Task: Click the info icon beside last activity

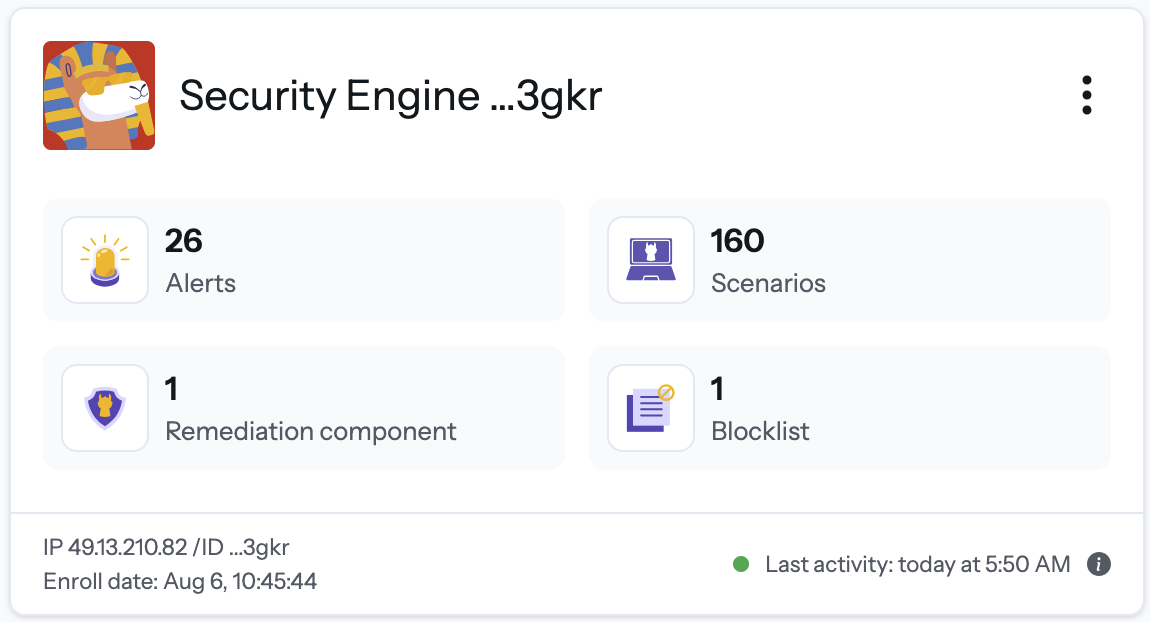Action: pos(1099,564)
